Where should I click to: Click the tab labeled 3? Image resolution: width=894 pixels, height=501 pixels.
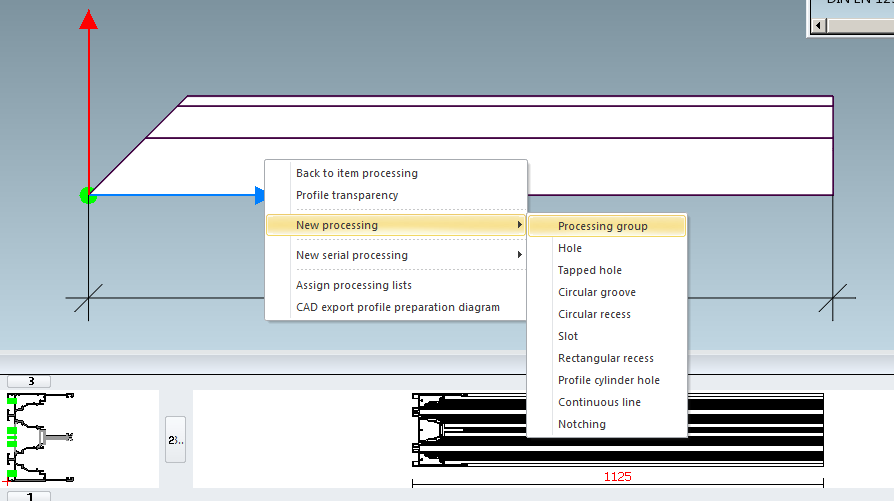pos(30,381)
